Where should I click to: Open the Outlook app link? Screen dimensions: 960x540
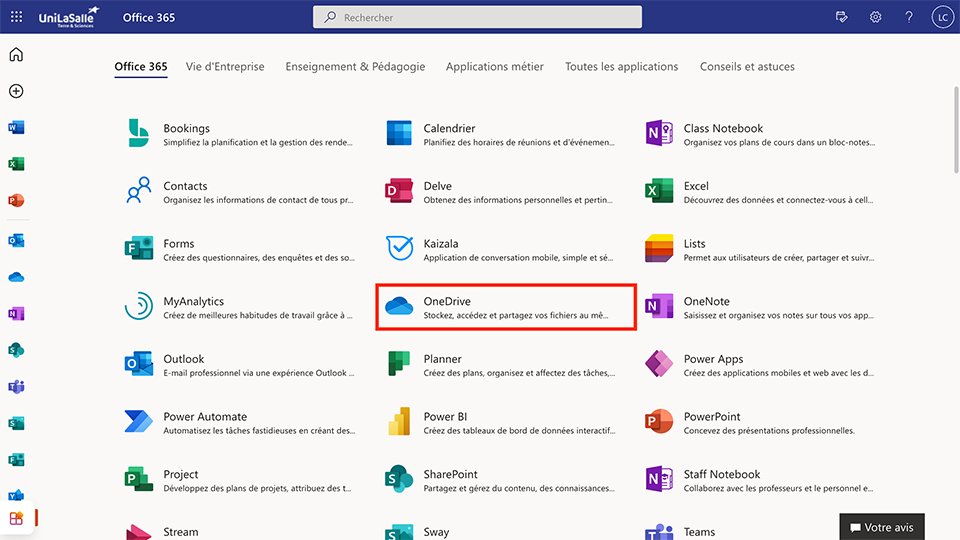coord(239,364)
